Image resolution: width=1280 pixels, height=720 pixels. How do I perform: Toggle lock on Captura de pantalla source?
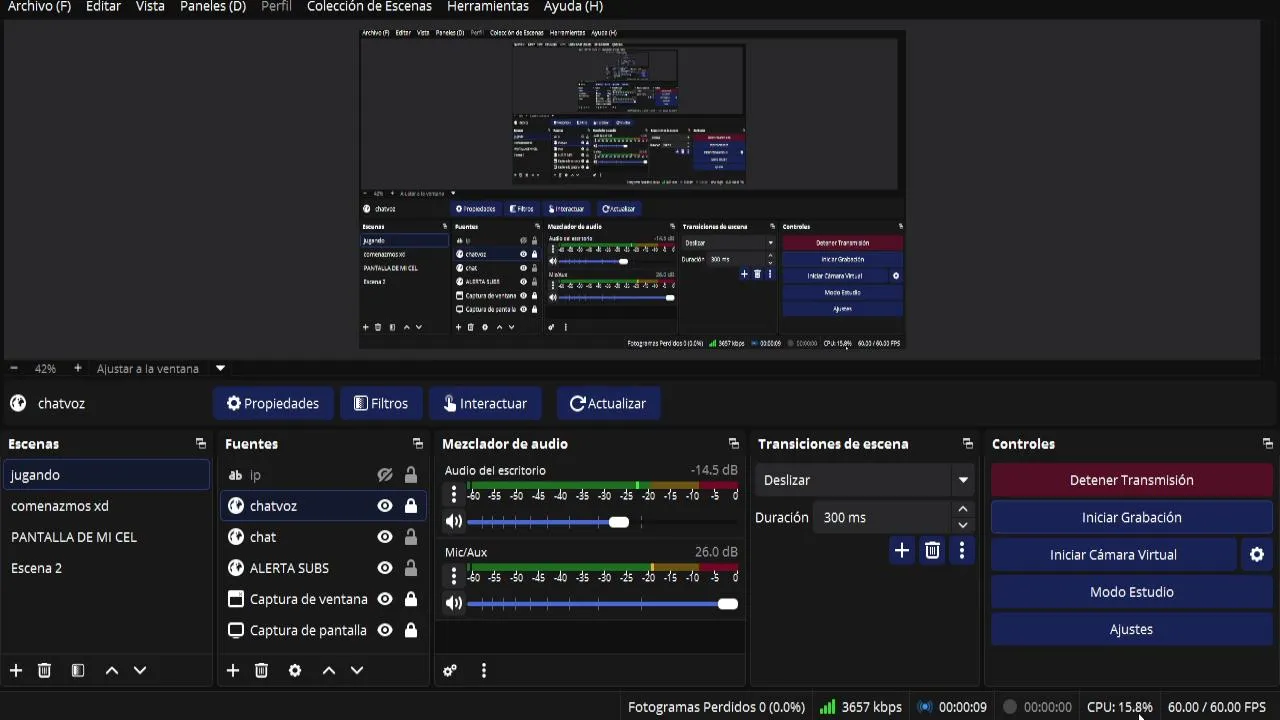411,630
